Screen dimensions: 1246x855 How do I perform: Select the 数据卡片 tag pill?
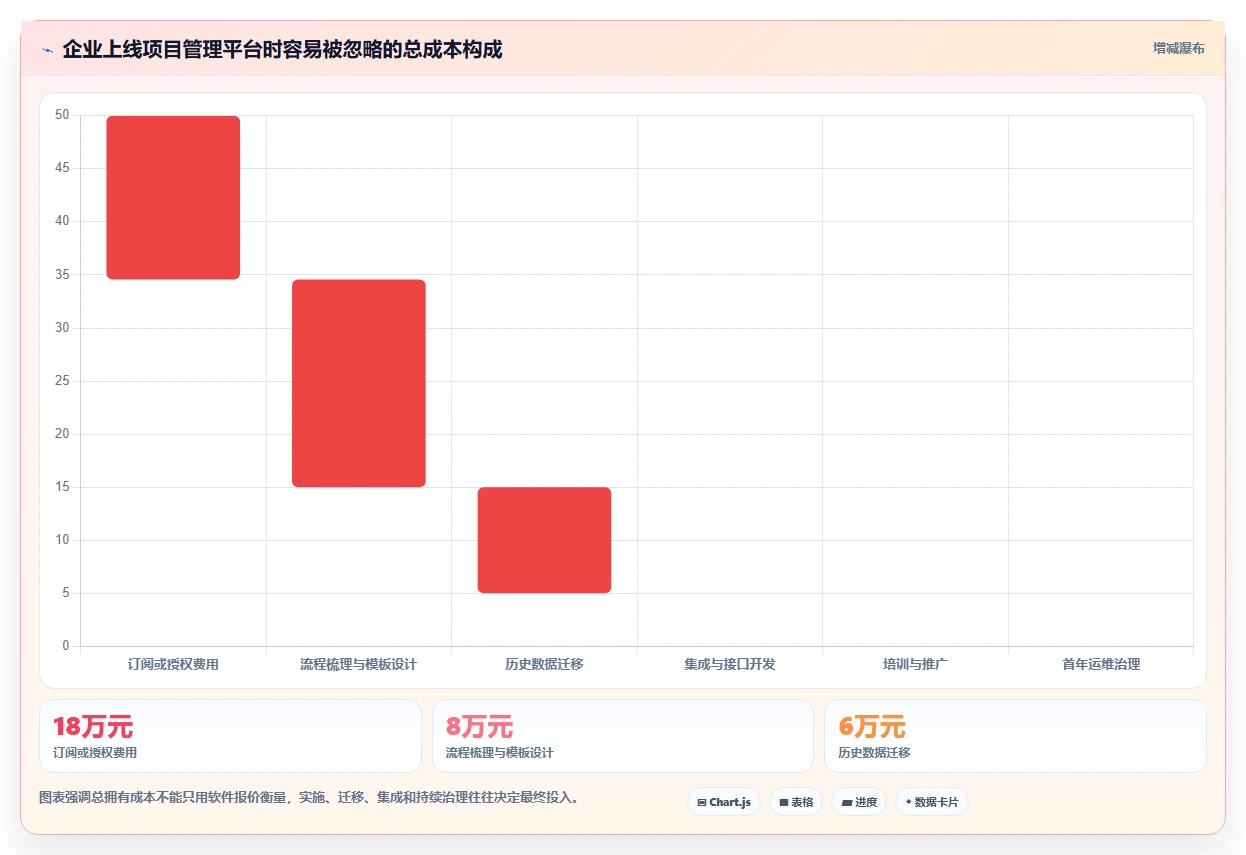click(932, 802)
